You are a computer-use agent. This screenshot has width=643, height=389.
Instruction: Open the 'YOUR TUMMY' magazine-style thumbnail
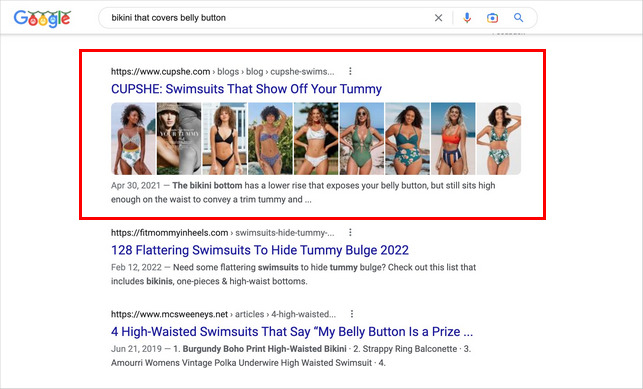[179, 139]
